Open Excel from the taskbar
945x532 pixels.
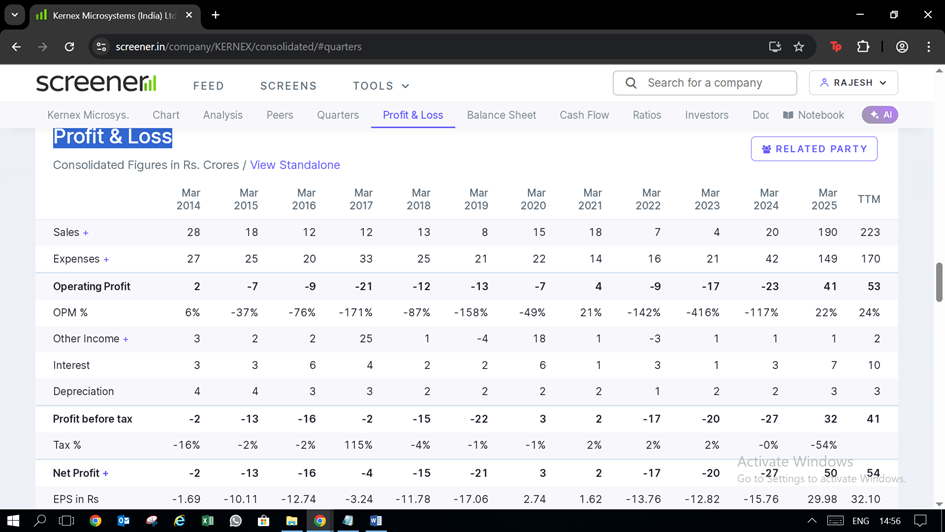pyautogui.click(x=207, y=521)
